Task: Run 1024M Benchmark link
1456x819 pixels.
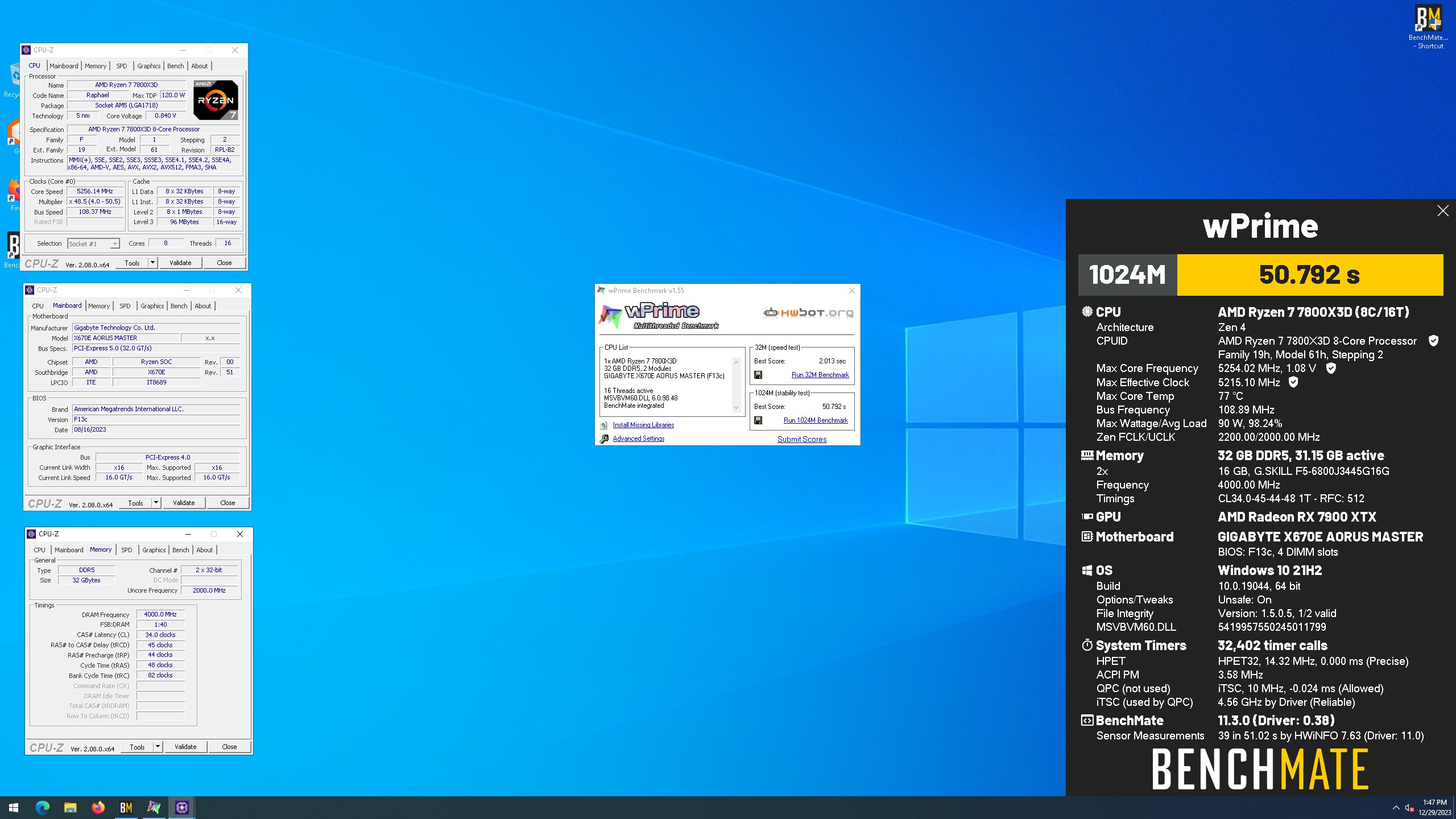Action: point(816,420)
